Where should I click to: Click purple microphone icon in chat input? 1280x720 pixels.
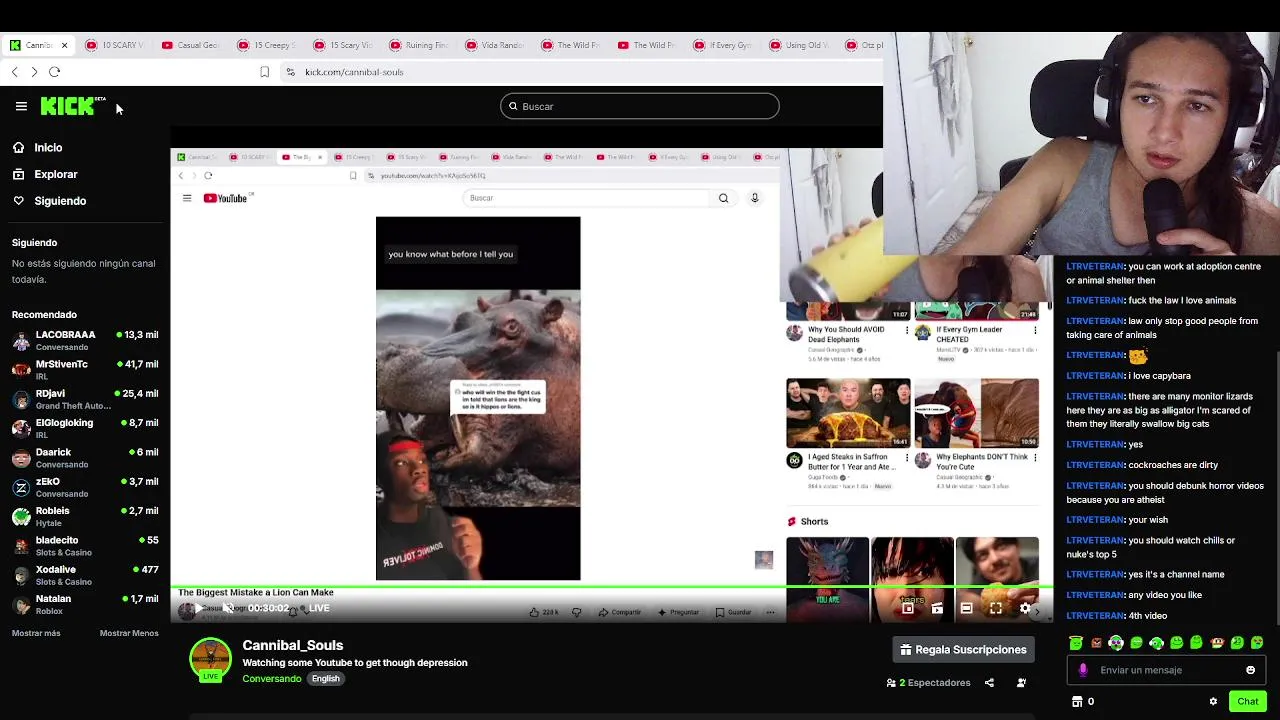tap(1083, 670)
